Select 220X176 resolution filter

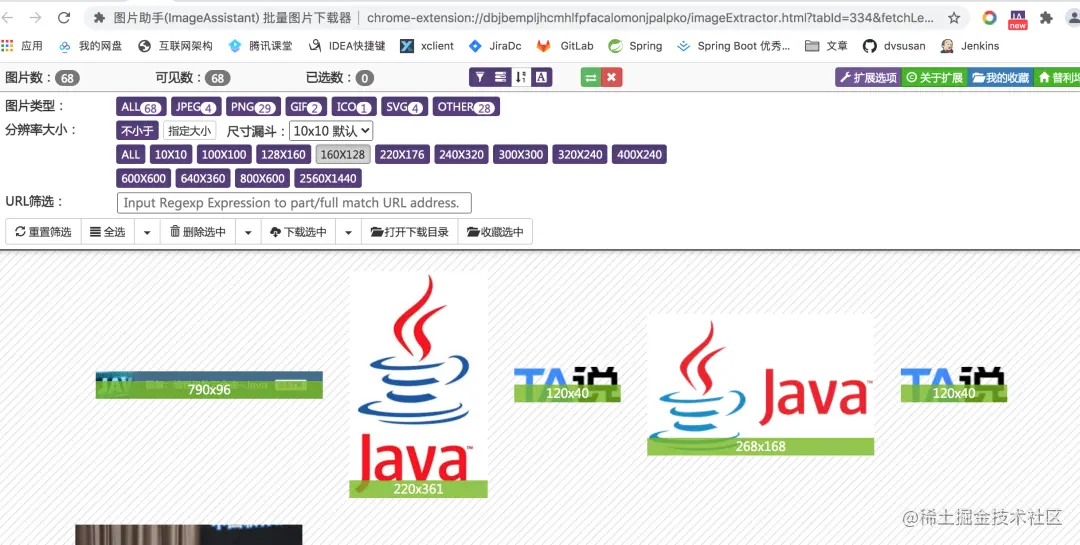(402, 154)
